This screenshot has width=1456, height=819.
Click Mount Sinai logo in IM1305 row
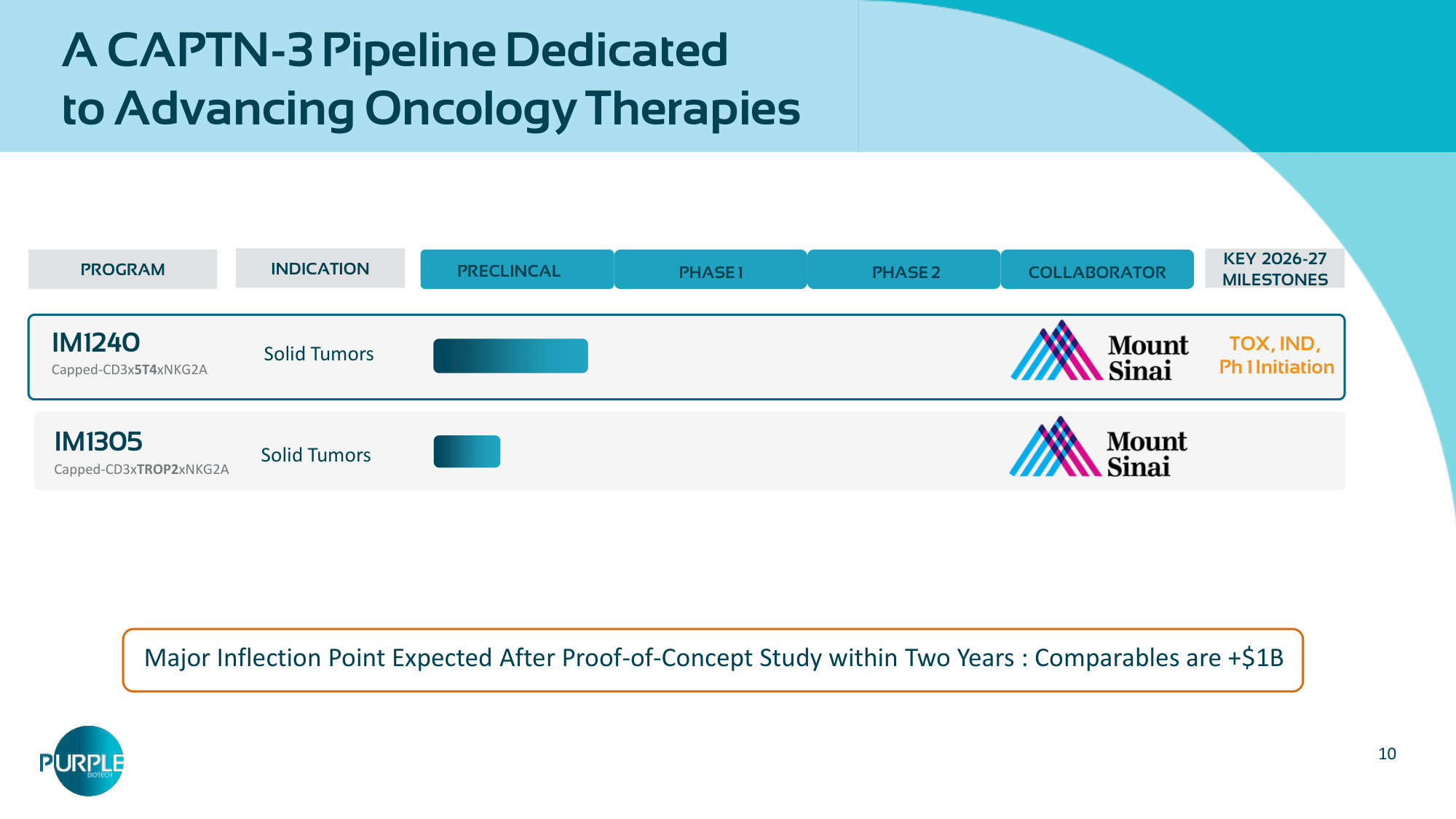[x=1098, y=448]
